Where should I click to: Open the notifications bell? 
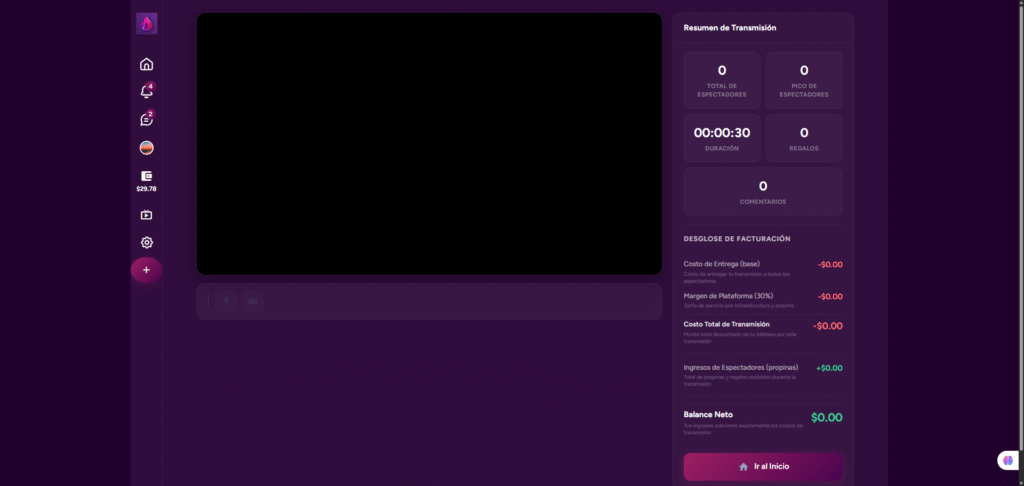[146, 92]
